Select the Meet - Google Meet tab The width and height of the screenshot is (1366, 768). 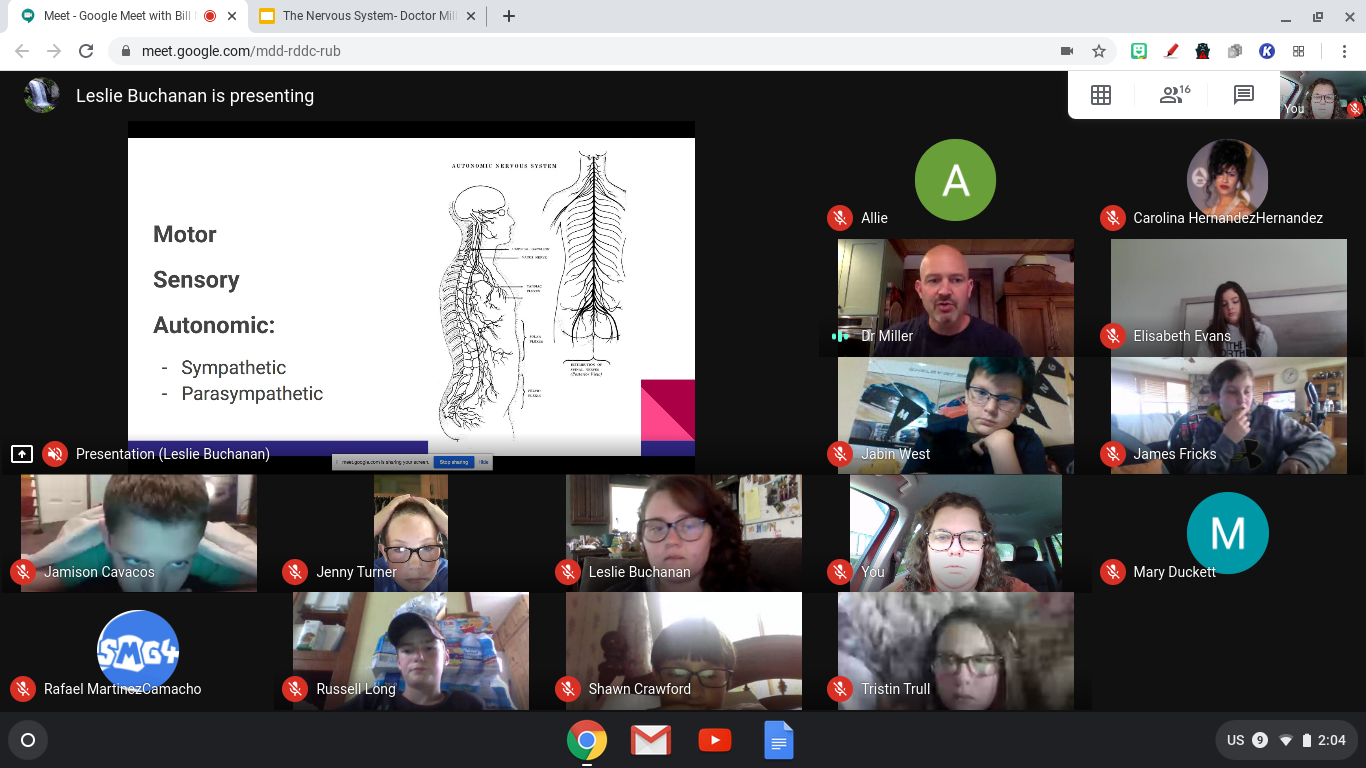pyautogui.click(x=120, y=16)
